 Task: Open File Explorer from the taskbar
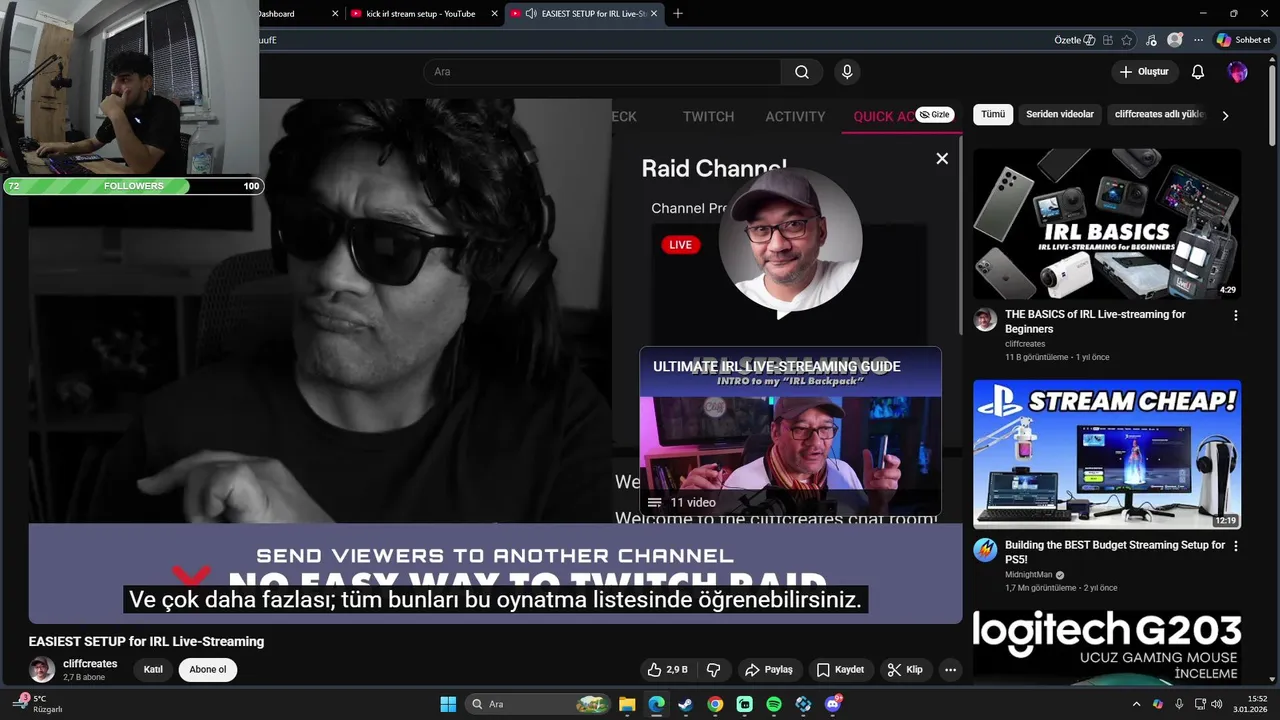(627, 704)
